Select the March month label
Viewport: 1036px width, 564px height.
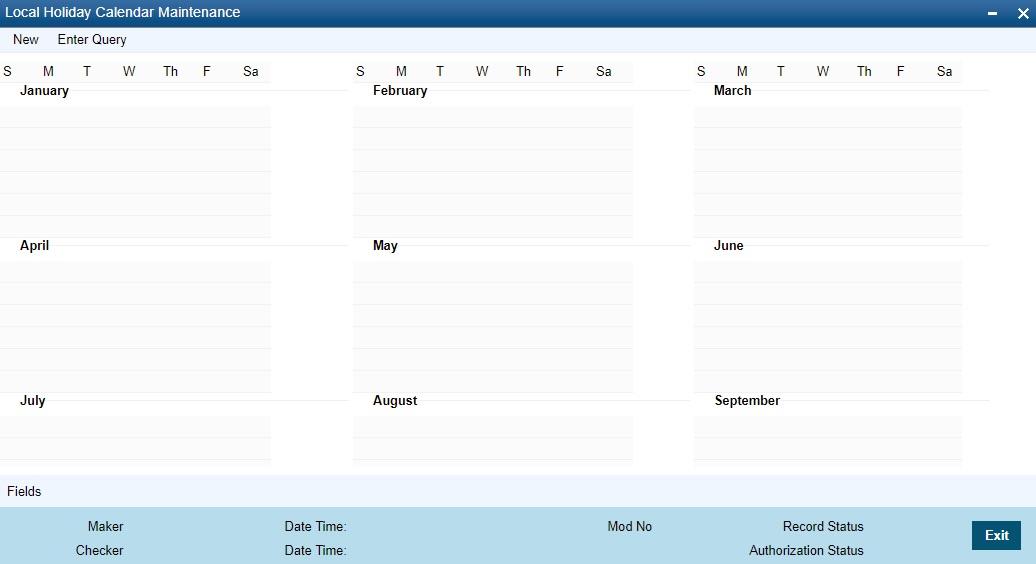point(732,90)
